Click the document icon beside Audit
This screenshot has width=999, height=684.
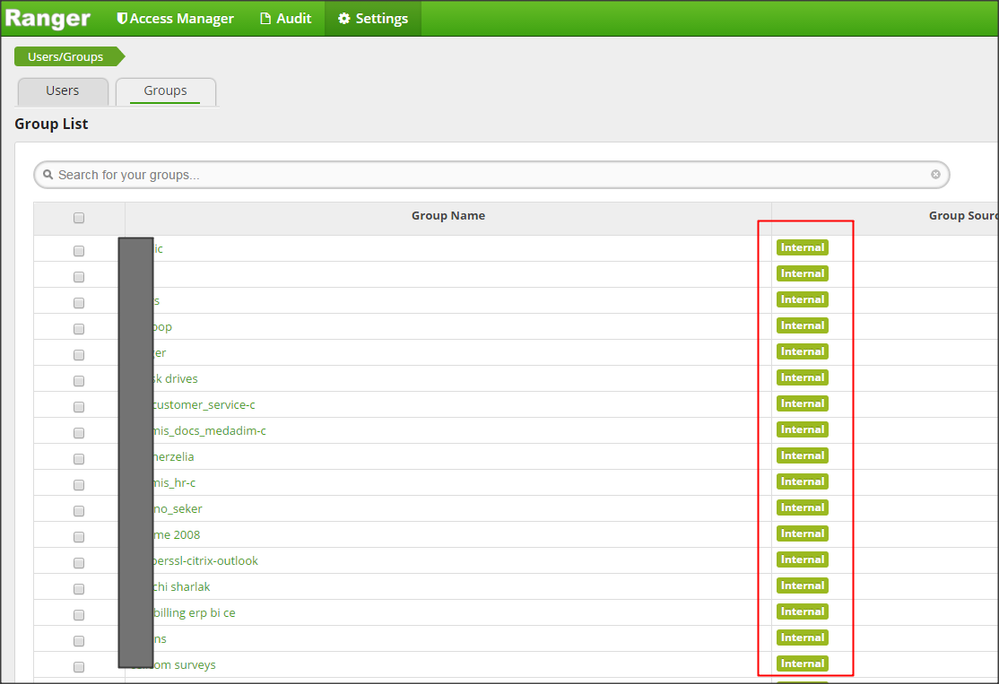pyautogui.click(x=266, y=18)
